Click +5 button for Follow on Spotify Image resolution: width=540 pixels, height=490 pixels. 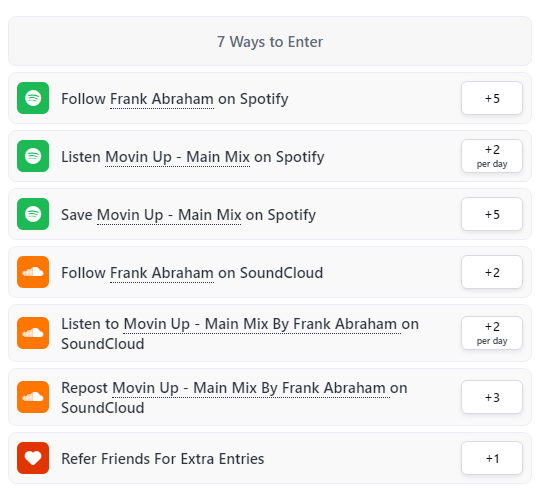click(x=492, y=98)
